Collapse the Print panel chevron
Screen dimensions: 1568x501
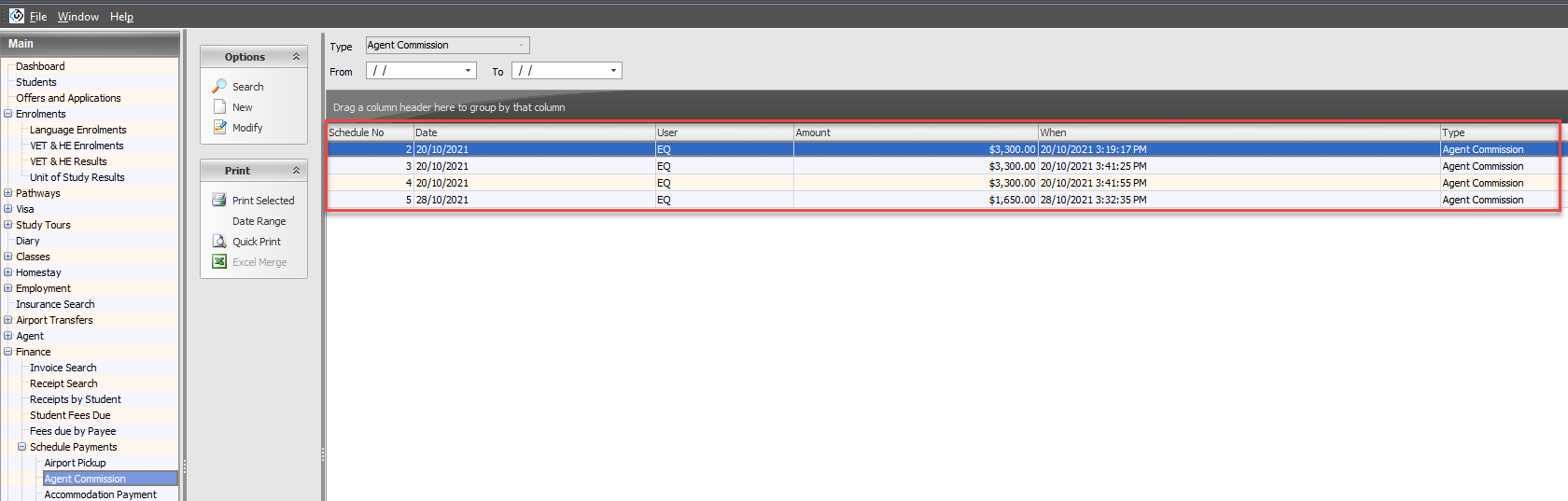(x=296, y=171)
